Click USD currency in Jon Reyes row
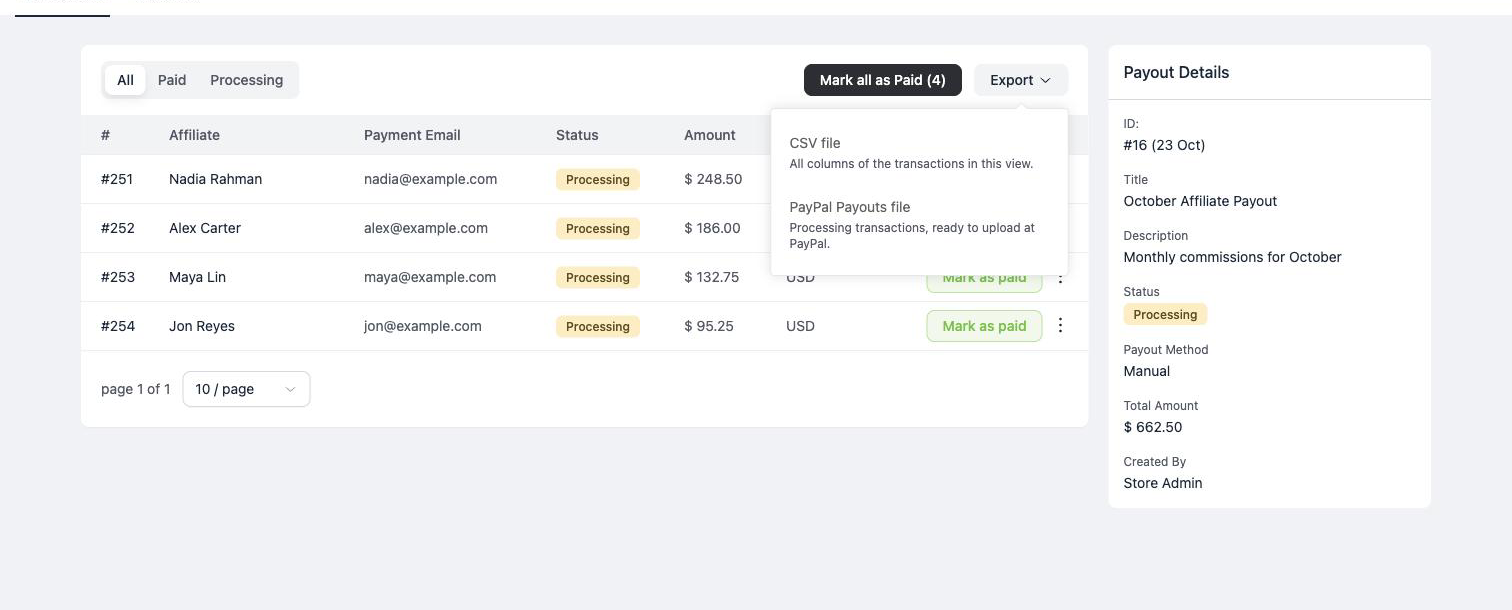This screenshot has width=1512, height=610. coord(800,326)
